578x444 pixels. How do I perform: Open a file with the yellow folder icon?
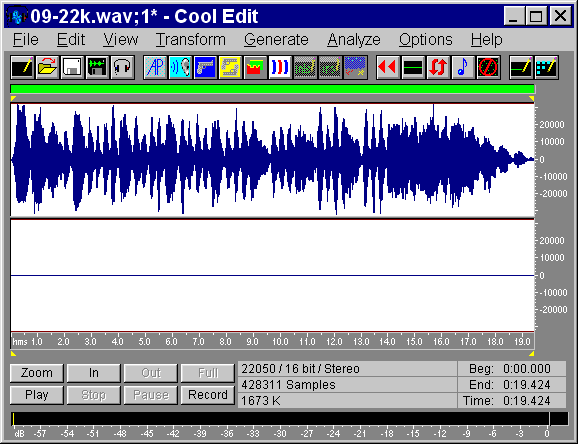point(47,67)
